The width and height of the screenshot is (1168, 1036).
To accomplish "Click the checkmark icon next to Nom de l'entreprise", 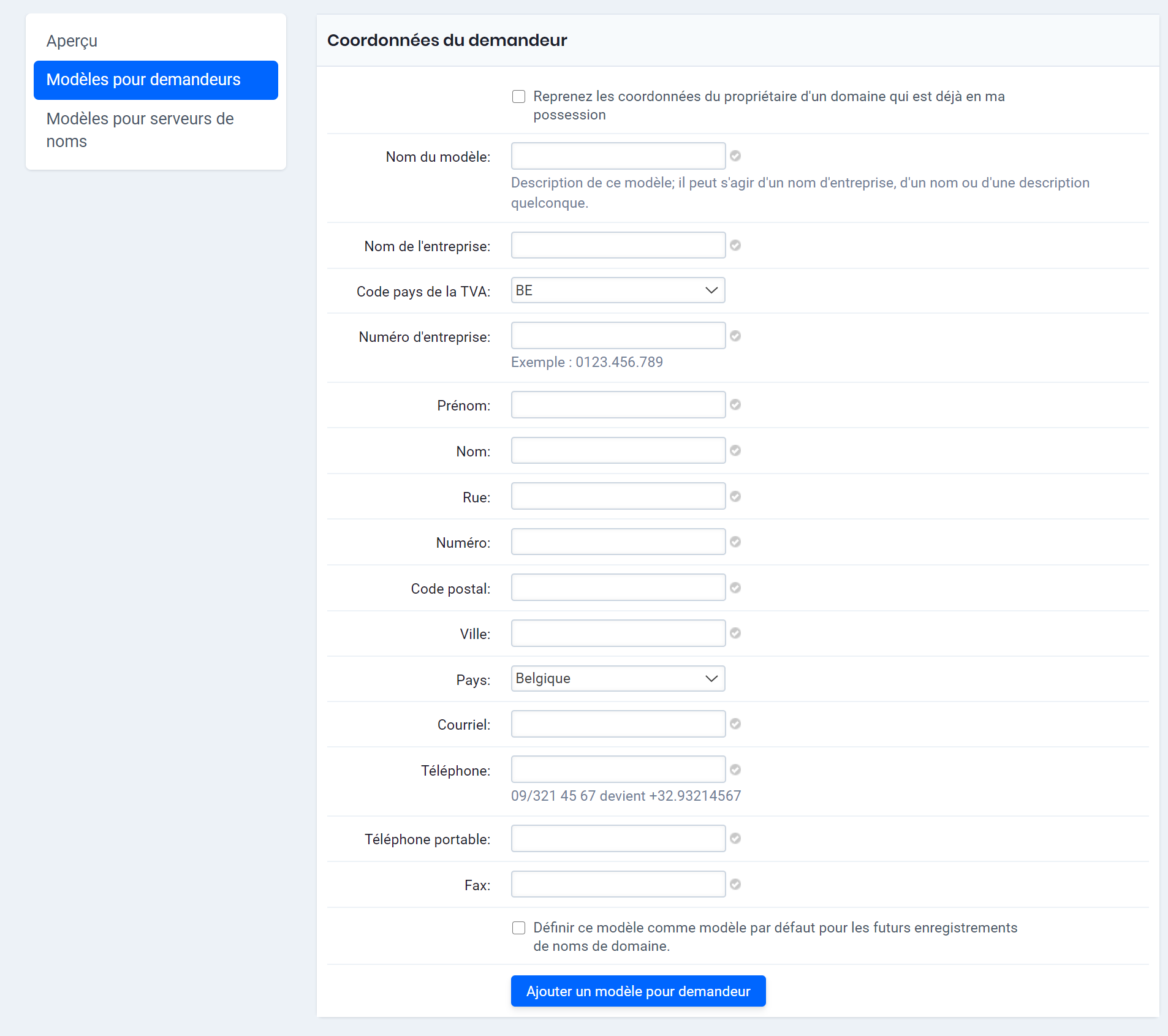I will pos(736,245).
